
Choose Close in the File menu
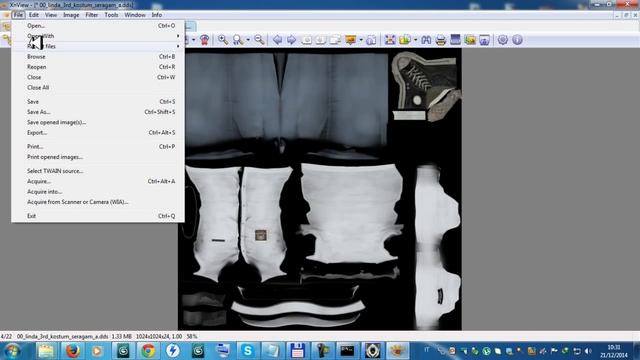(x=98, y=77)
